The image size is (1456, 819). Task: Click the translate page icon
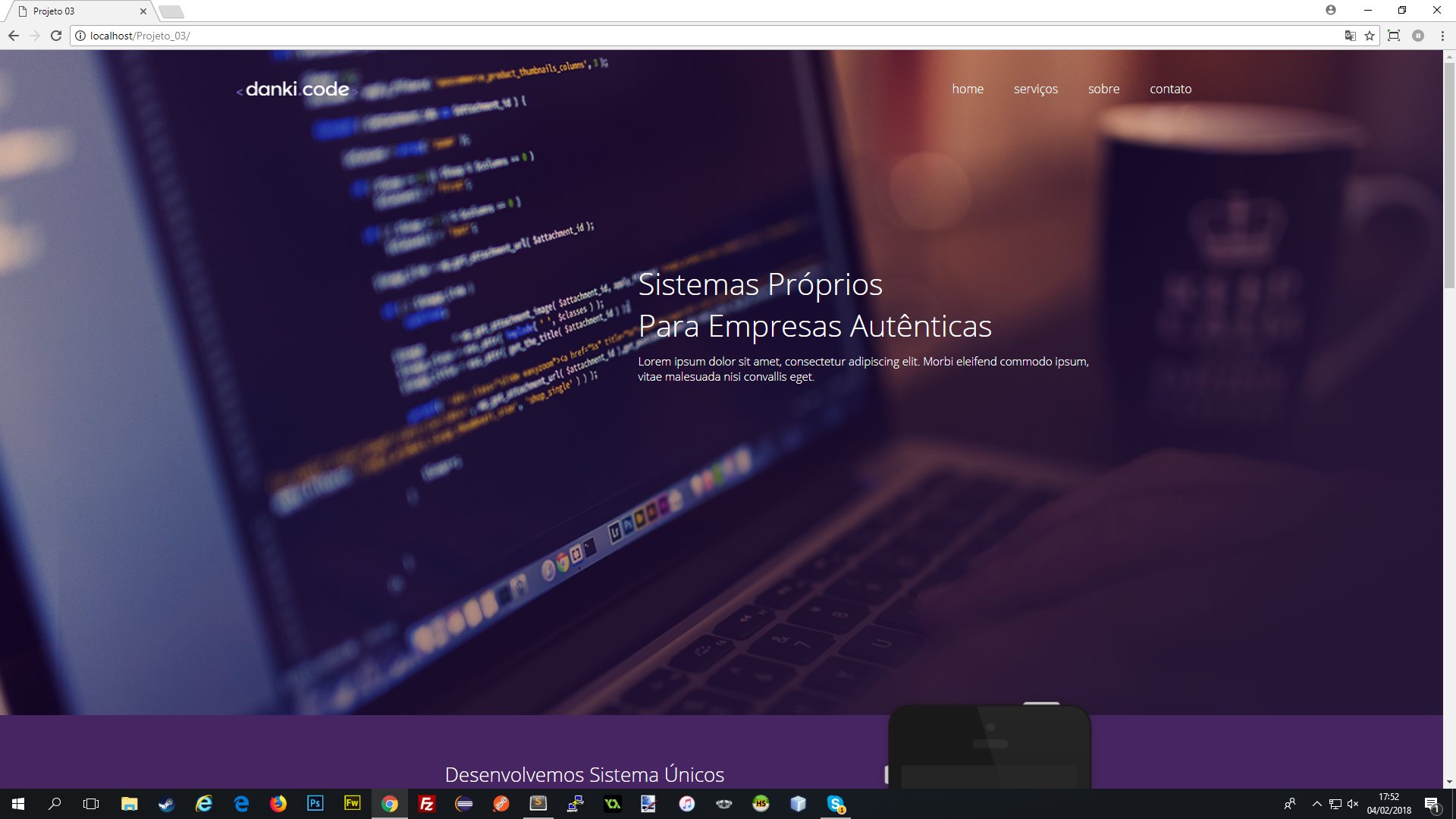click(1350, 36)
